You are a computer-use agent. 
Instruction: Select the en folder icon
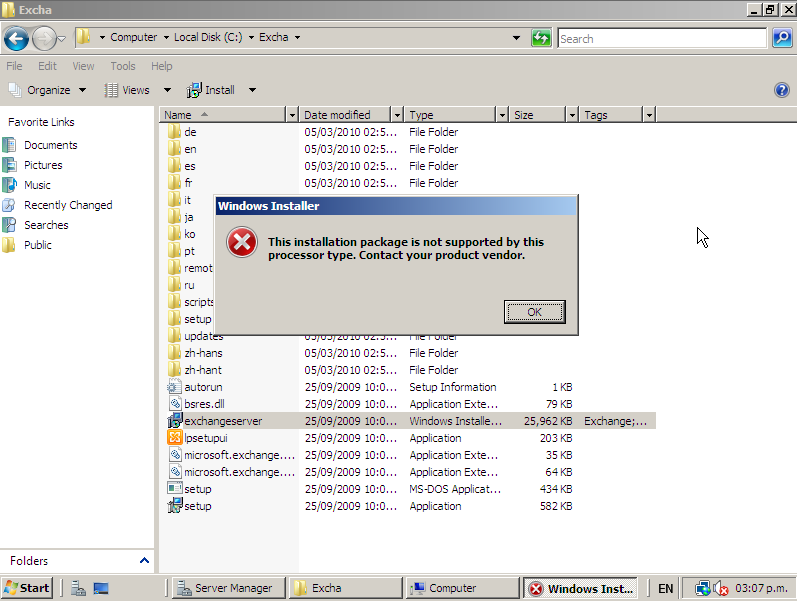point(174,149)
